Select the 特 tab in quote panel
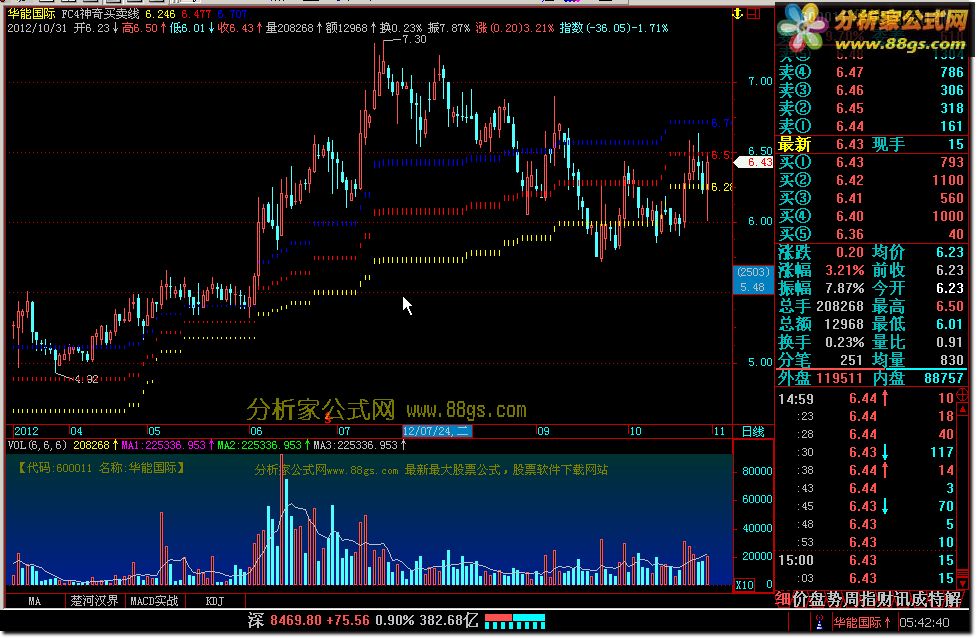 935,599
